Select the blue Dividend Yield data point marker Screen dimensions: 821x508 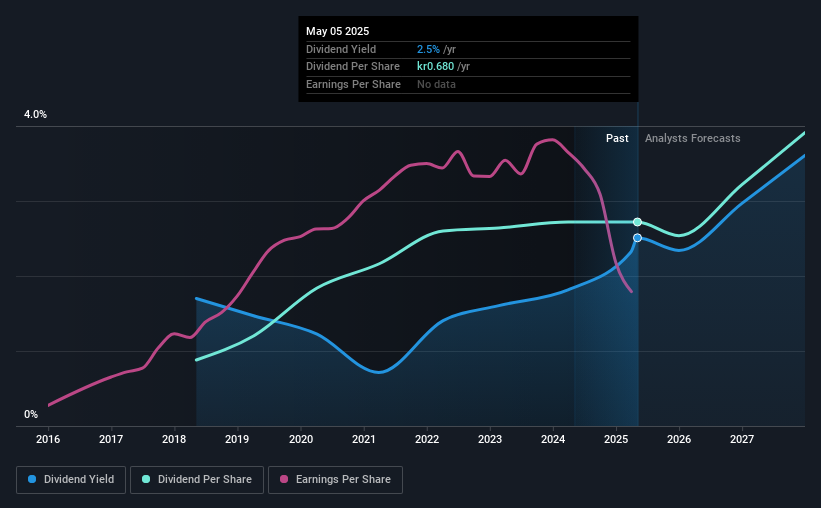pyautogui.click(x=637, y=238)
